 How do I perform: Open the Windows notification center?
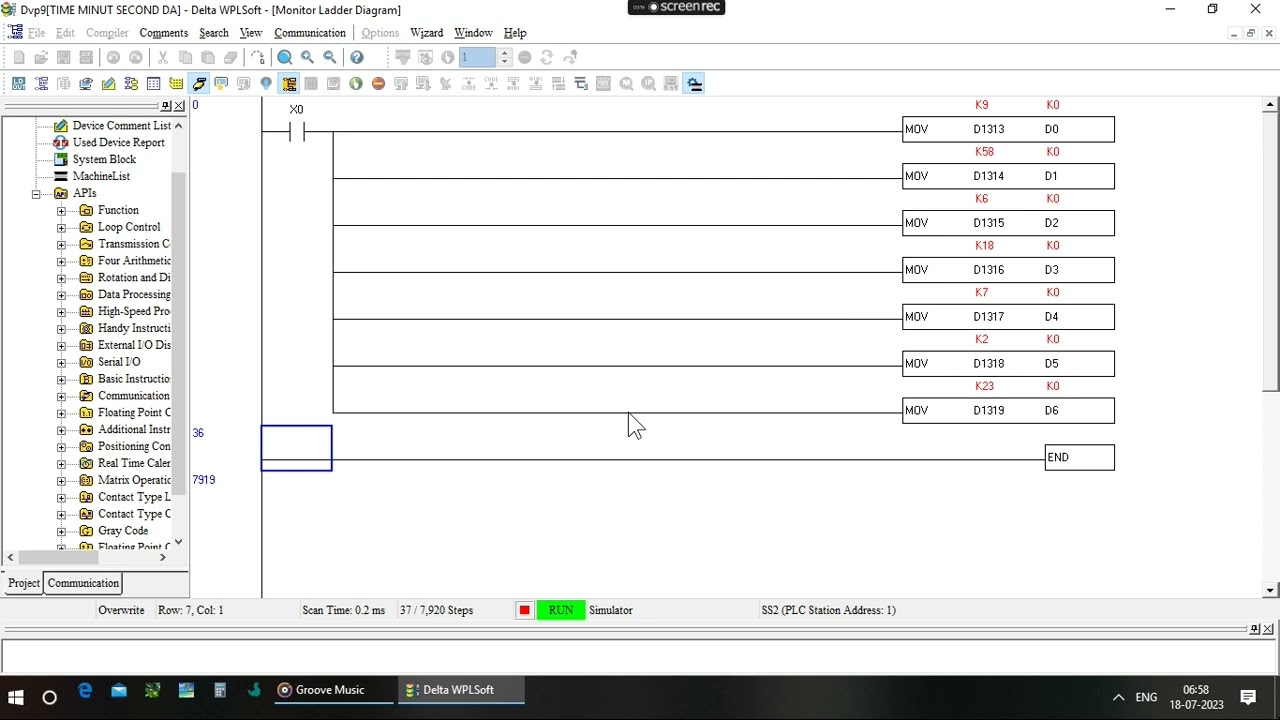pos(1248,697)
